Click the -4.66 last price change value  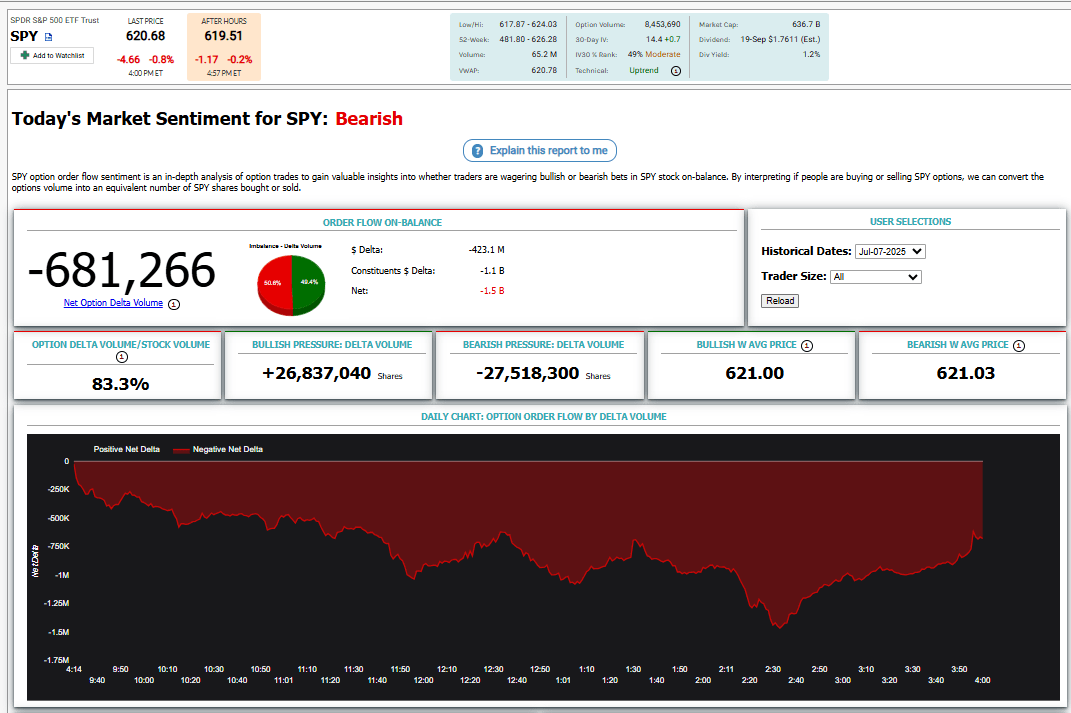coord(128,59)
